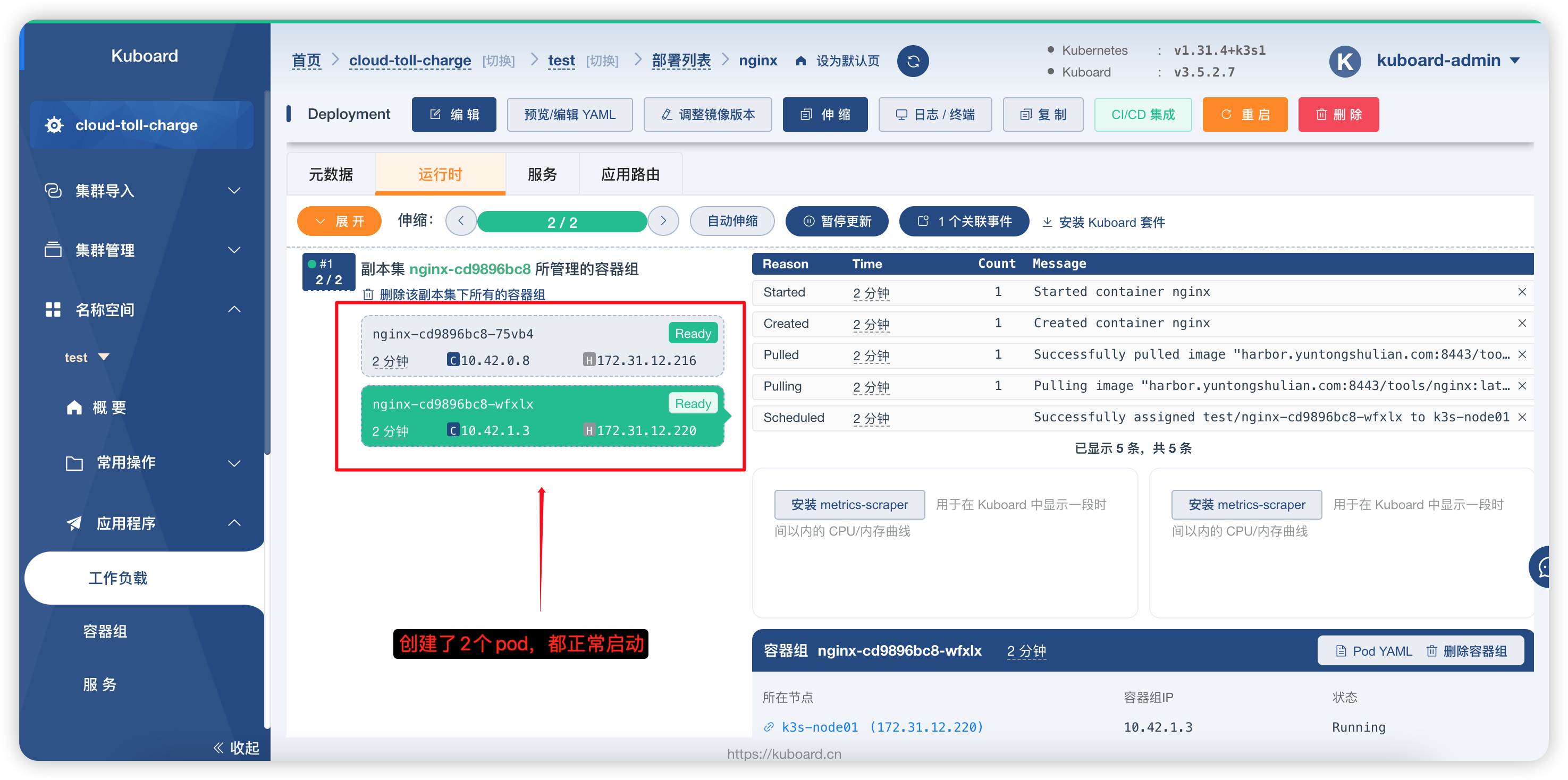Click 收起 to collapse the sidebar

coord(236,748)
